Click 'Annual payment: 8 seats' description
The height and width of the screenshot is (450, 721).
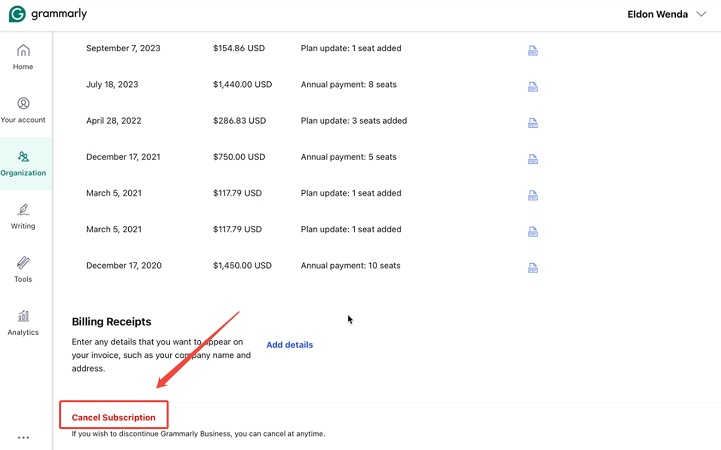[x=349, y=85]
